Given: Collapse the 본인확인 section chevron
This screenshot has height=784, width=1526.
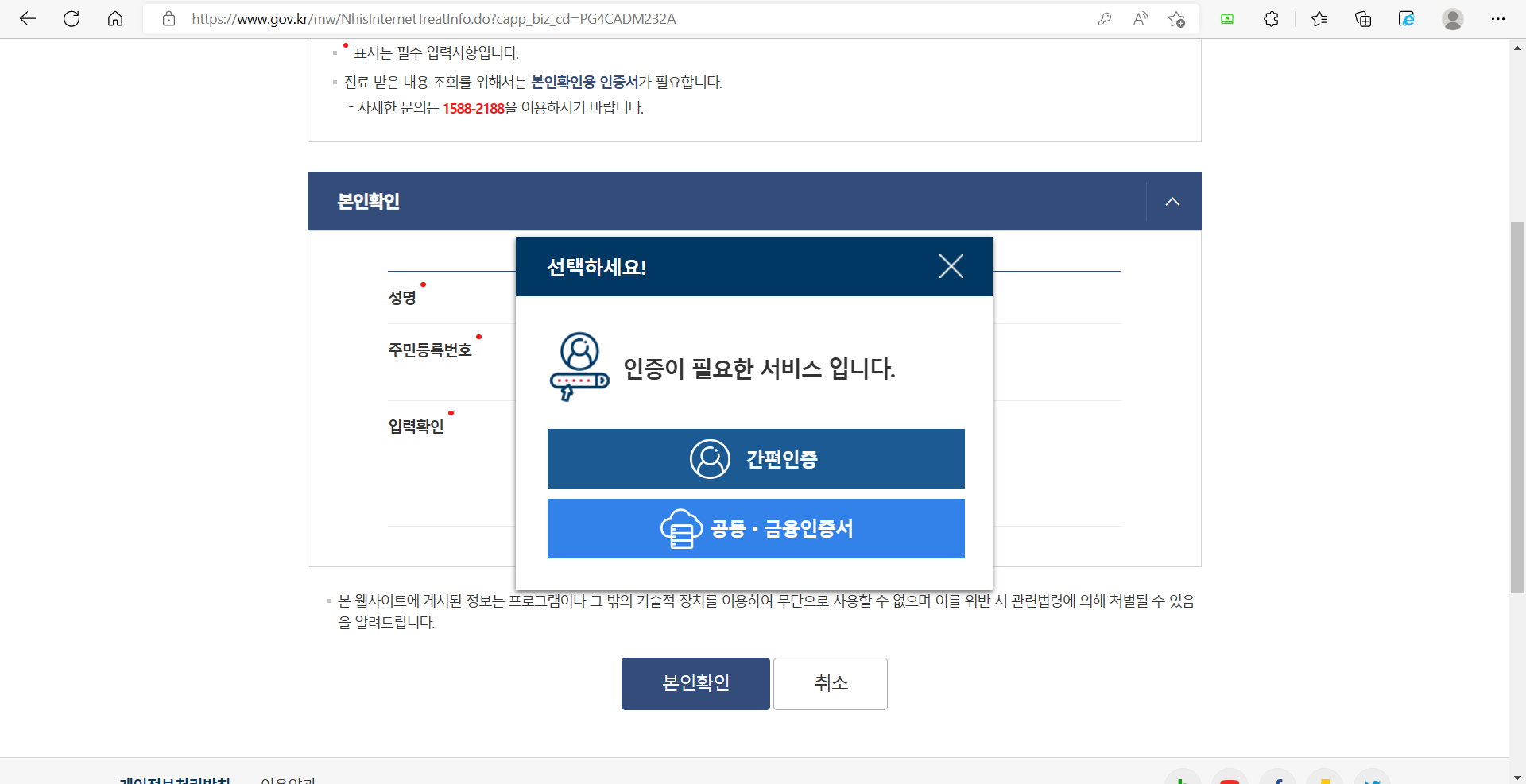Looking at the screenshot, I should 1172,201.
